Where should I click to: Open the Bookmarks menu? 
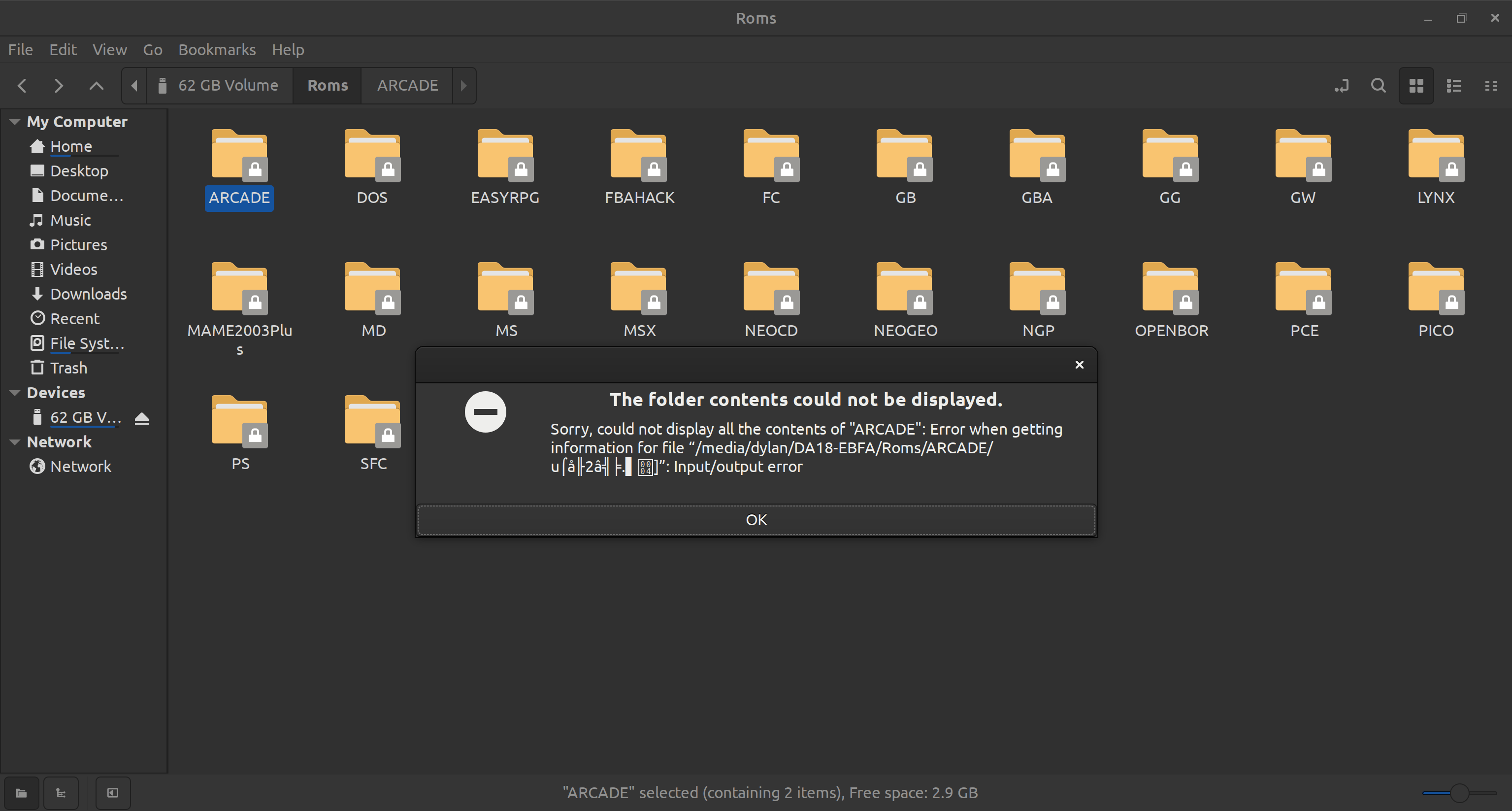(x=217, y=50)
